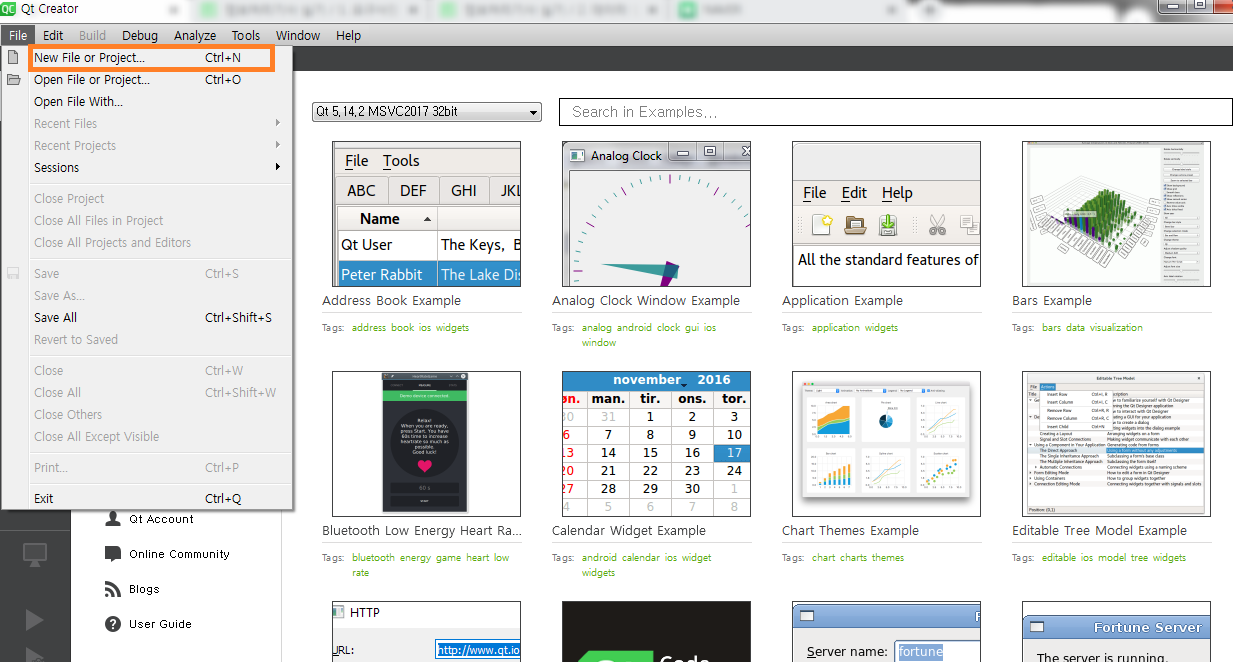Click the File menu header
This screenshot has width=1233, height=662.
click(x=18, y=35)
